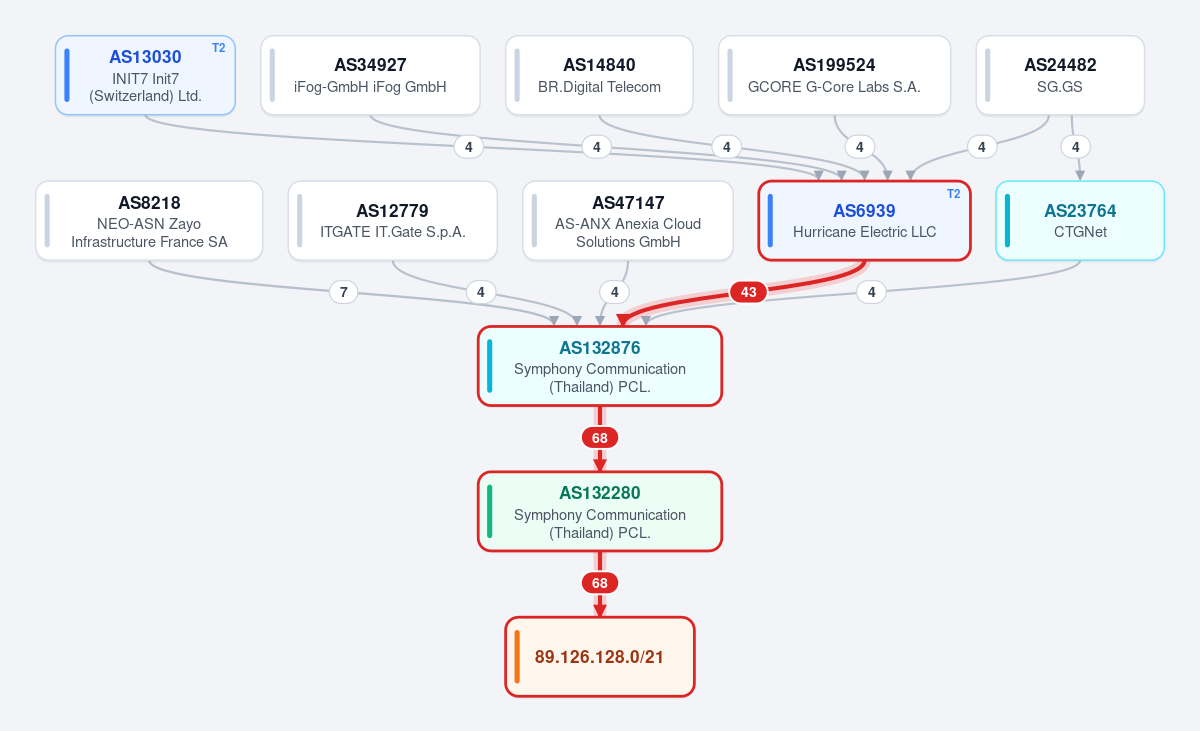Select the AS13030 Init7 node

click(145, 75)
